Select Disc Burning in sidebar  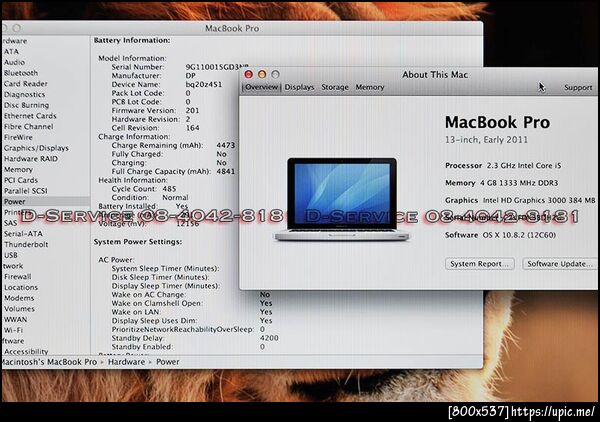[x=26, y=105]
